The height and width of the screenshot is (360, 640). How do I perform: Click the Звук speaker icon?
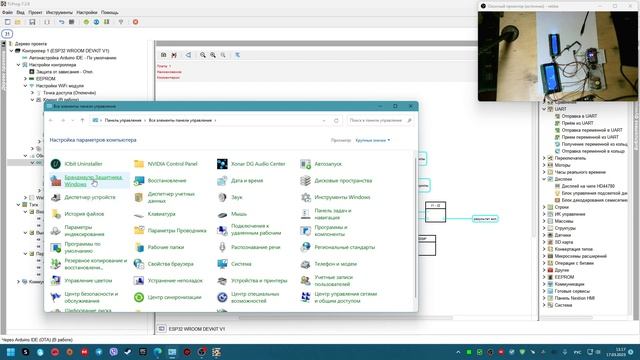click(222, 198)
